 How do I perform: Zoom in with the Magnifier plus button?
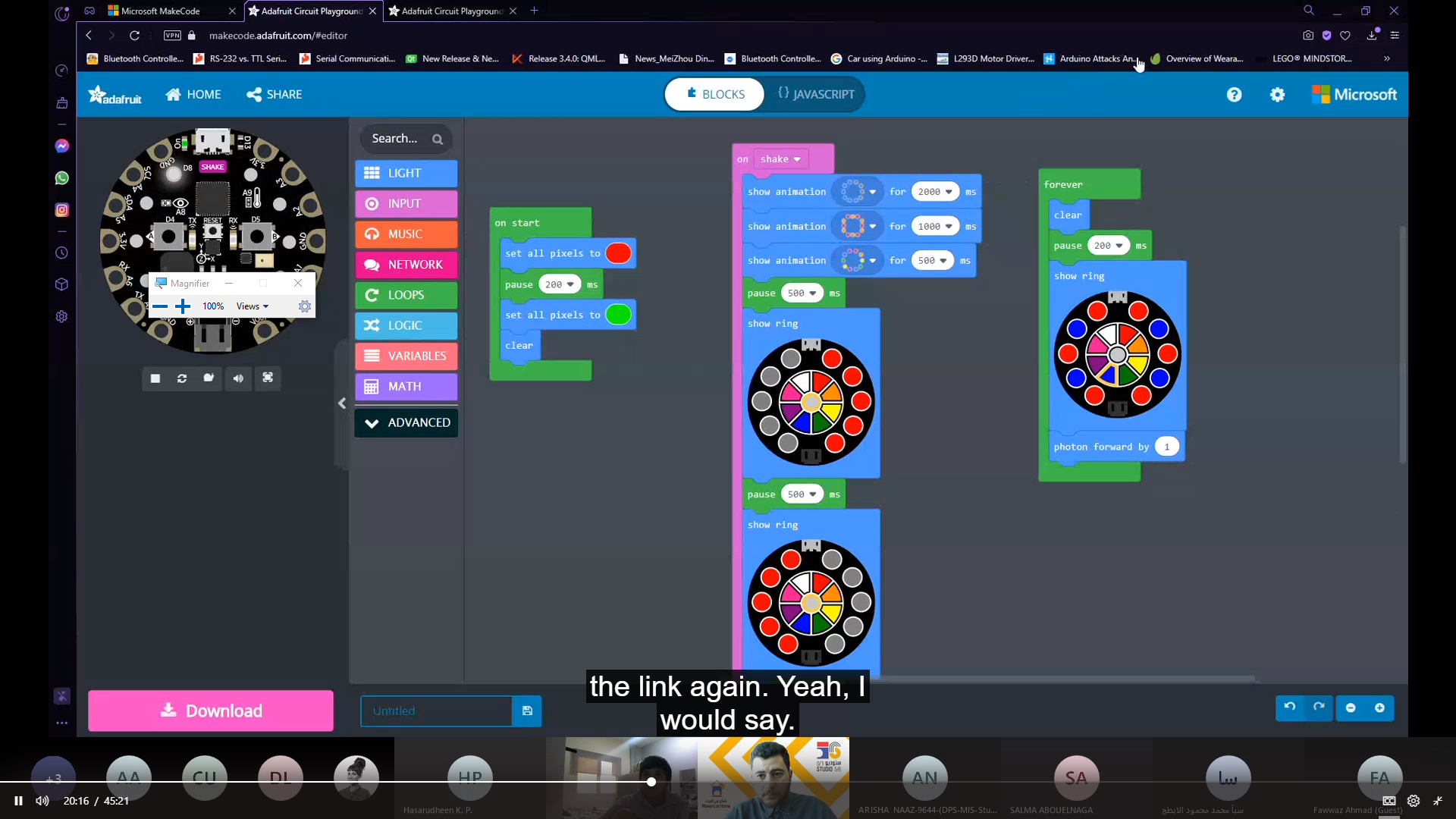[183, 306]
